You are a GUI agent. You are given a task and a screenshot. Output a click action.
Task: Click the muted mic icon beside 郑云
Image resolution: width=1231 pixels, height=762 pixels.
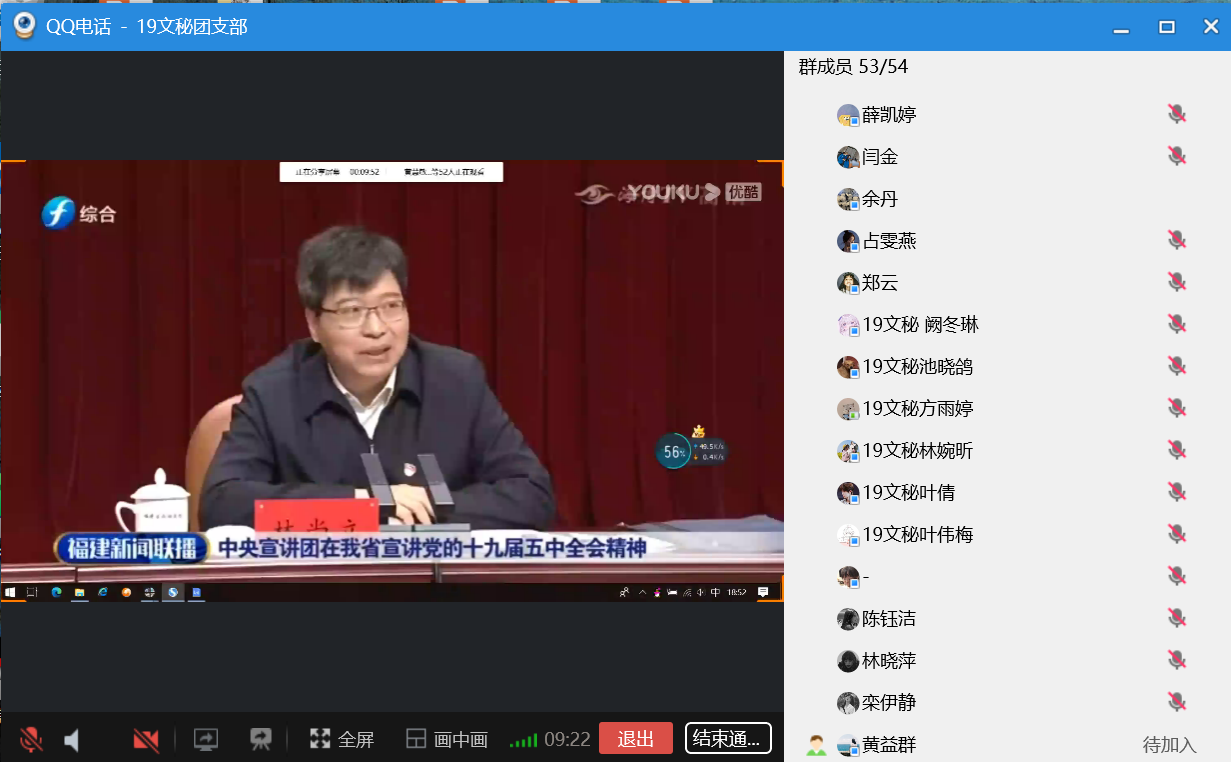1177,283
